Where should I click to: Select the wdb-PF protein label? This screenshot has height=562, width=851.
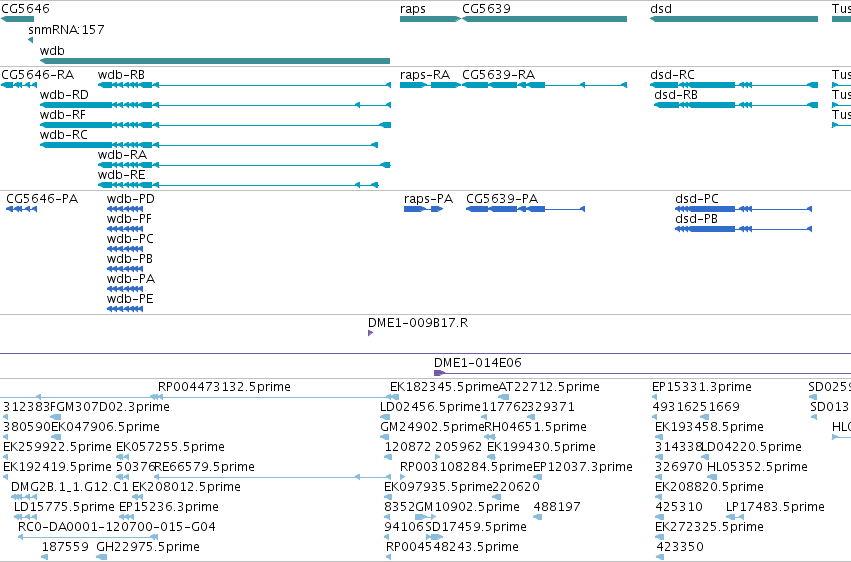point(129,219)
